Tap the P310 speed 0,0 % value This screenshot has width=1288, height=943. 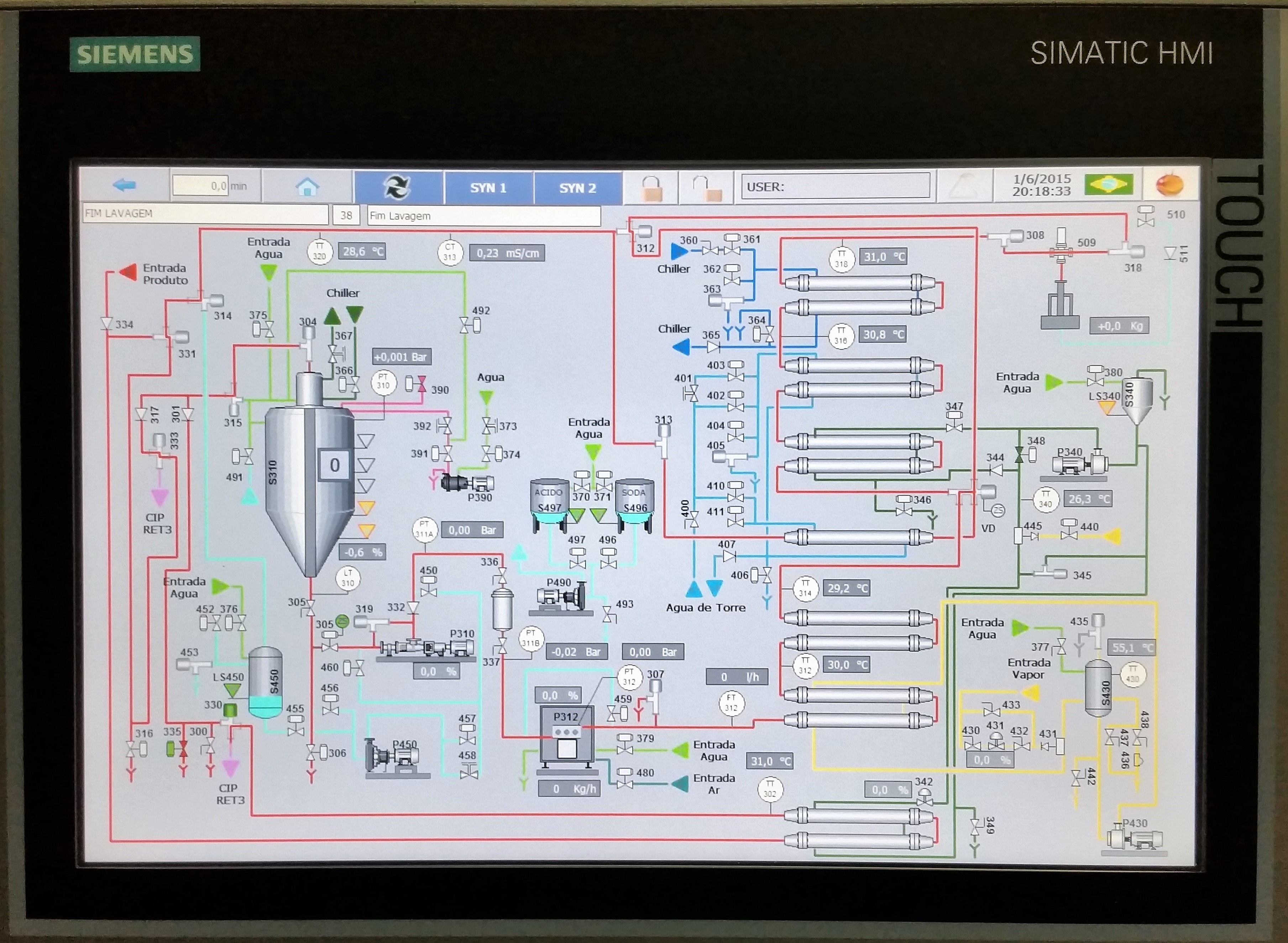coord(437,671)
